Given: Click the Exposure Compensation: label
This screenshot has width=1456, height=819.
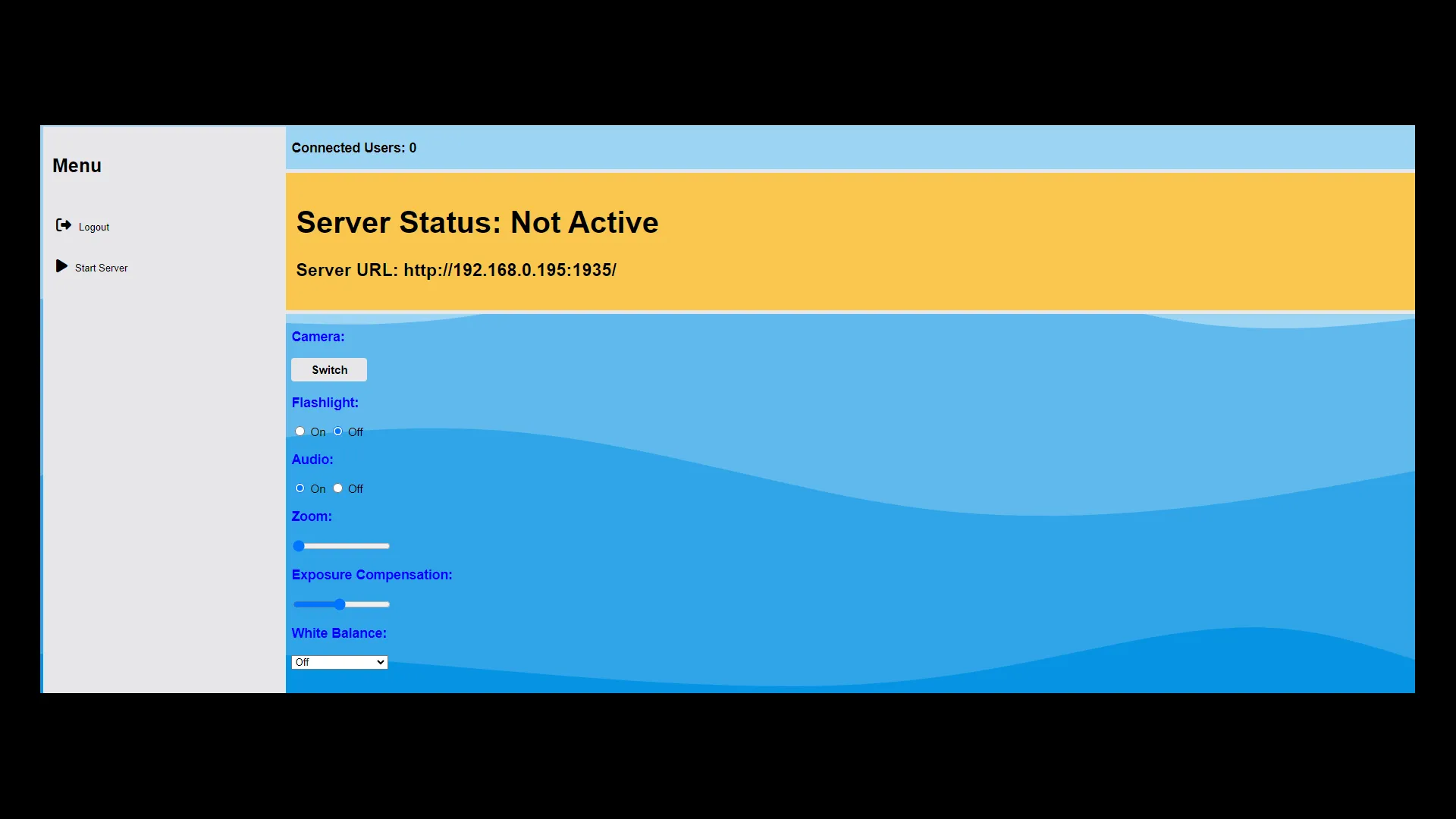Looking at the screenshot, I should coord(372,575).
